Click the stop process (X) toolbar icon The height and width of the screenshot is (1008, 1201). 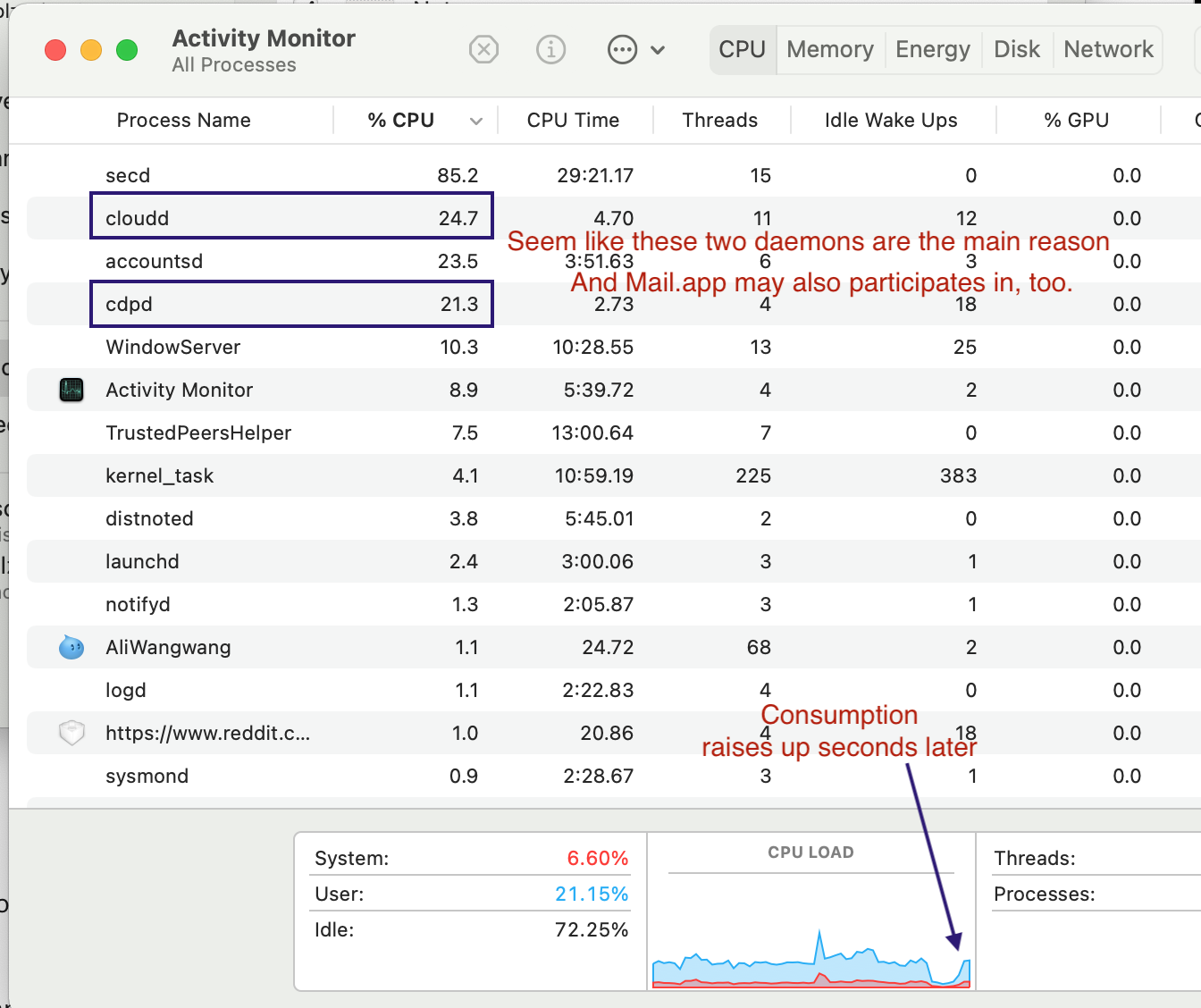[483, 49]
